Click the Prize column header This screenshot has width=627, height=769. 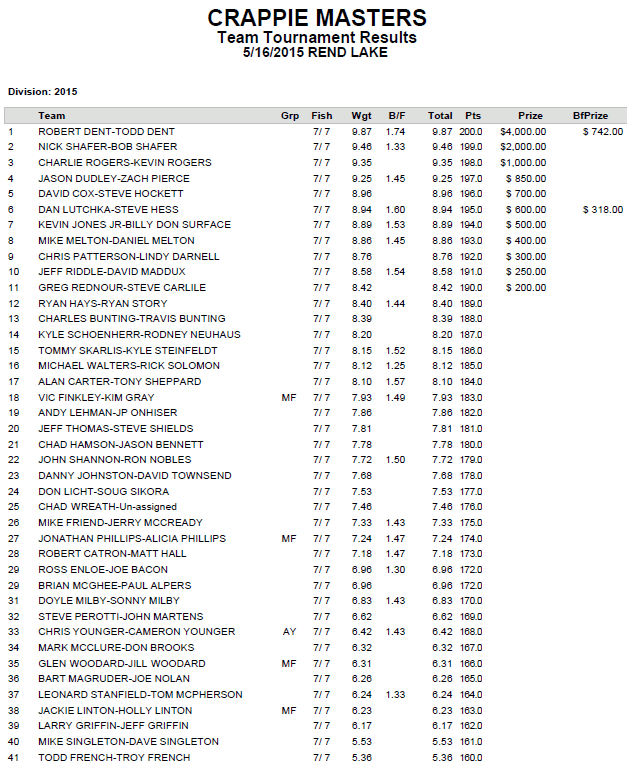530,116
